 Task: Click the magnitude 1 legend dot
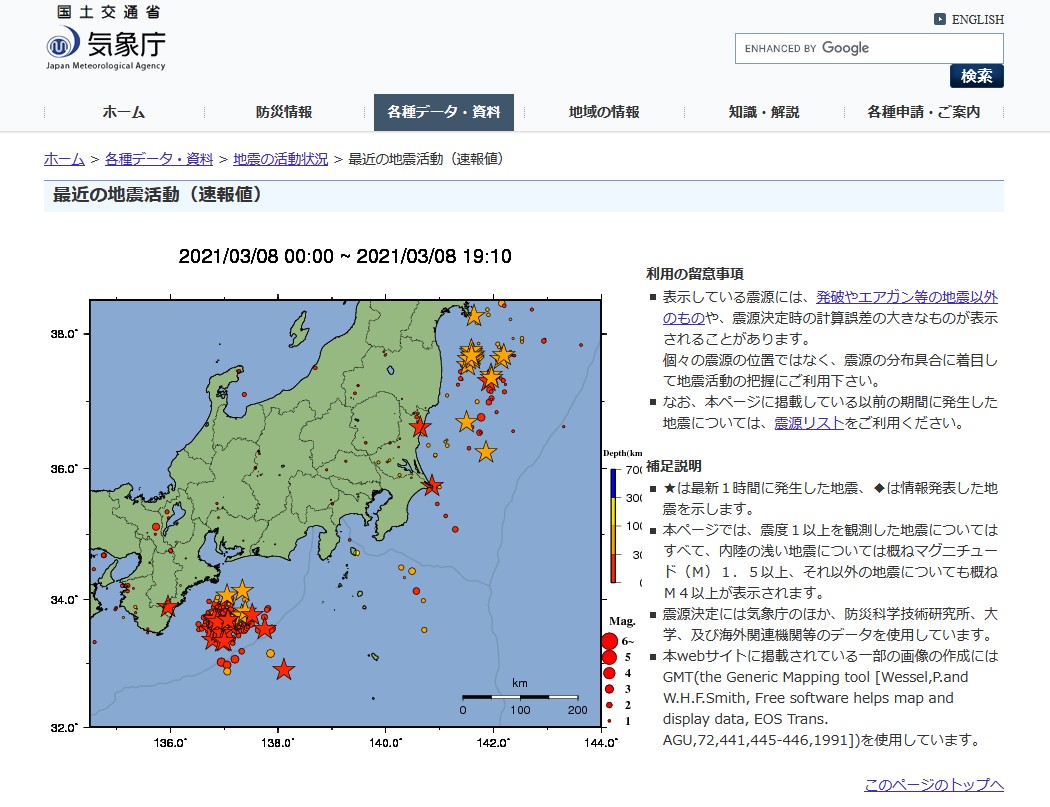point(609,721)
